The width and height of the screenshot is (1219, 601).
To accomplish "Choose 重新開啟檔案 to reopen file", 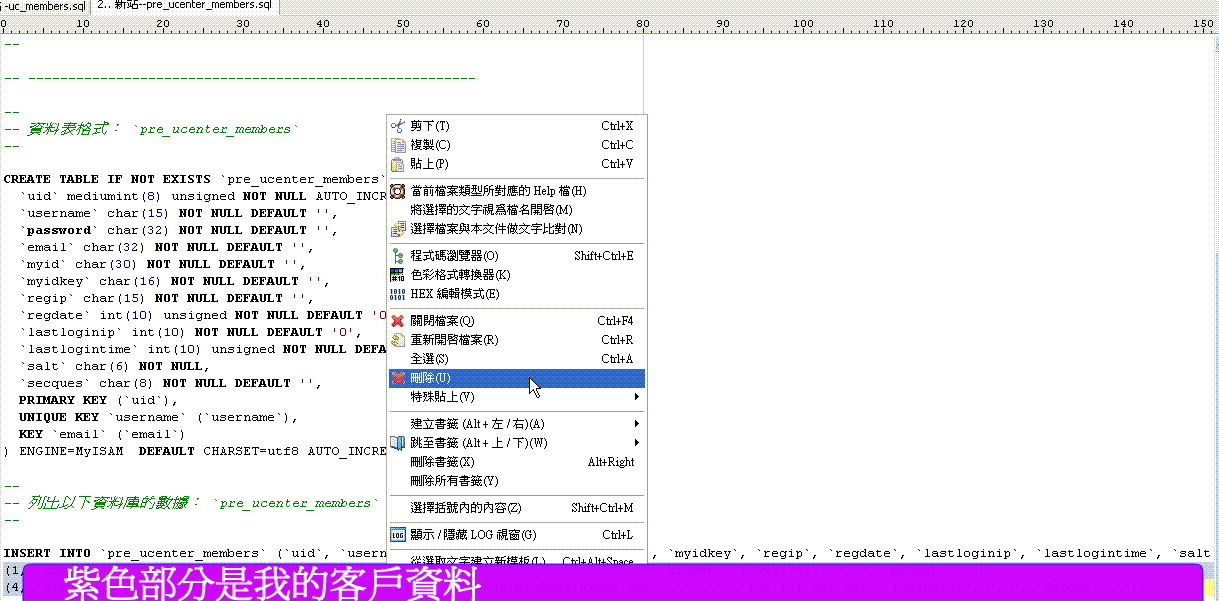I will (x=516, y=340).
